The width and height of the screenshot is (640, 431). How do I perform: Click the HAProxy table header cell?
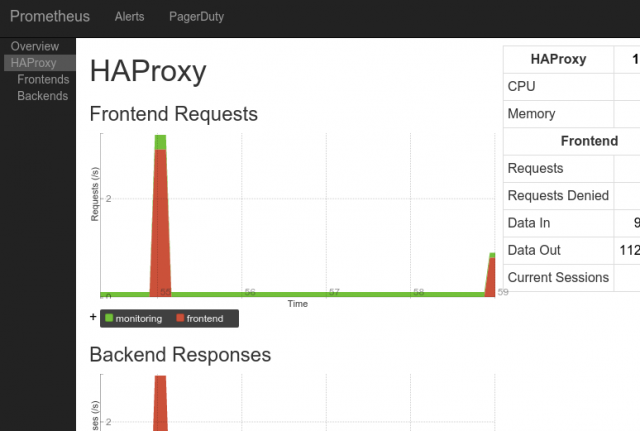tap(558, 59)
